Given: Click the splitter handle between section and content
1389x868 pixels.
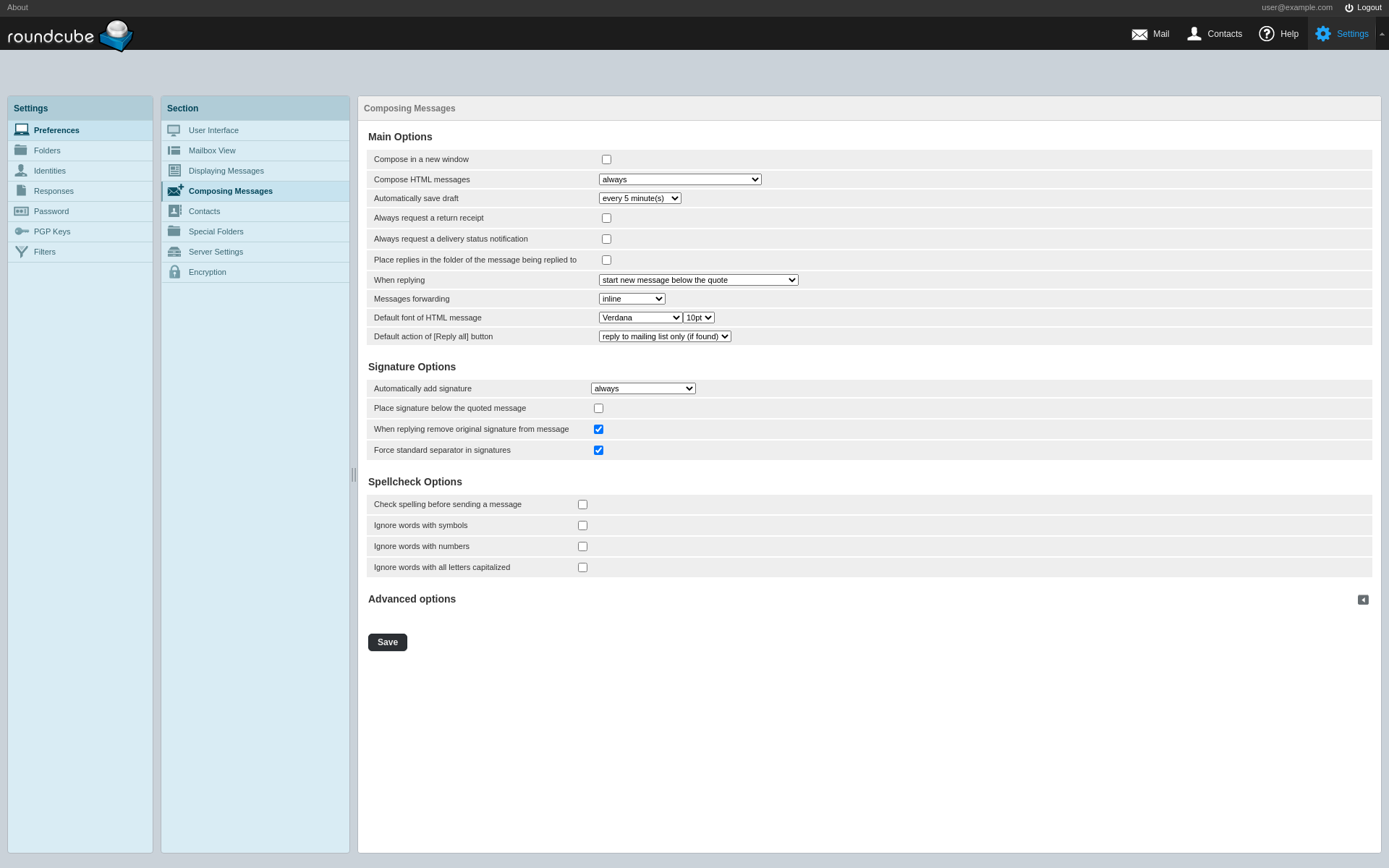Looking at the screenshot, I should [x=354, y=475].
